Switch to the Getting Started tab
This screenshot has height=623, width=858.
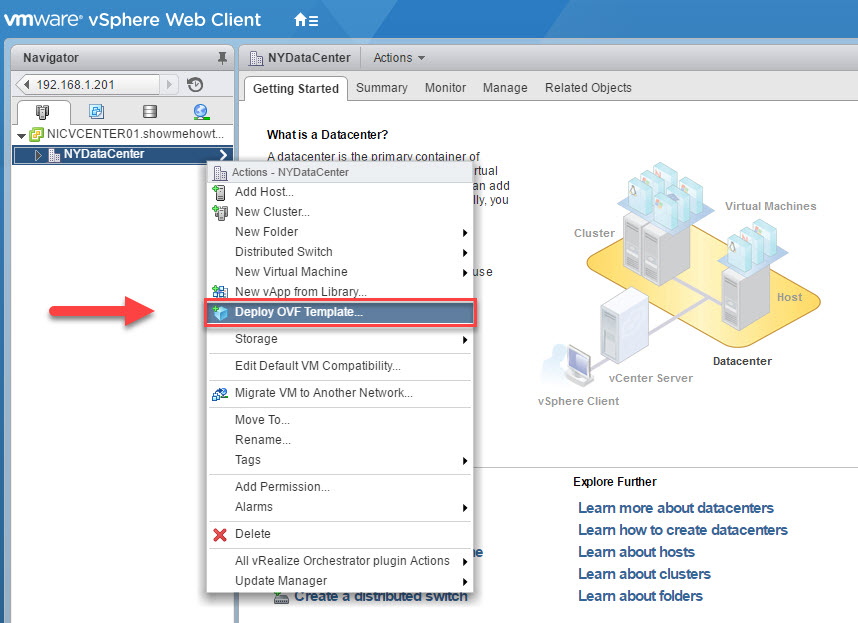tap(295, 89)
